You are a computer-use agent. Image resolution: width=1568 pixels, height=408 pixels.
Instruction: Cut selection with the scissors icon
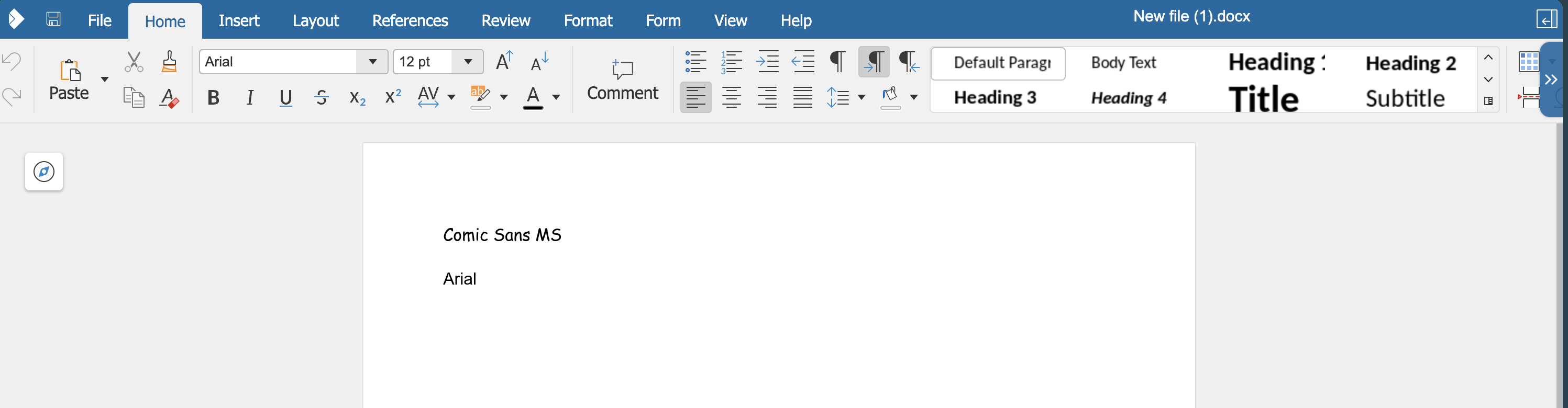[134, 61]
